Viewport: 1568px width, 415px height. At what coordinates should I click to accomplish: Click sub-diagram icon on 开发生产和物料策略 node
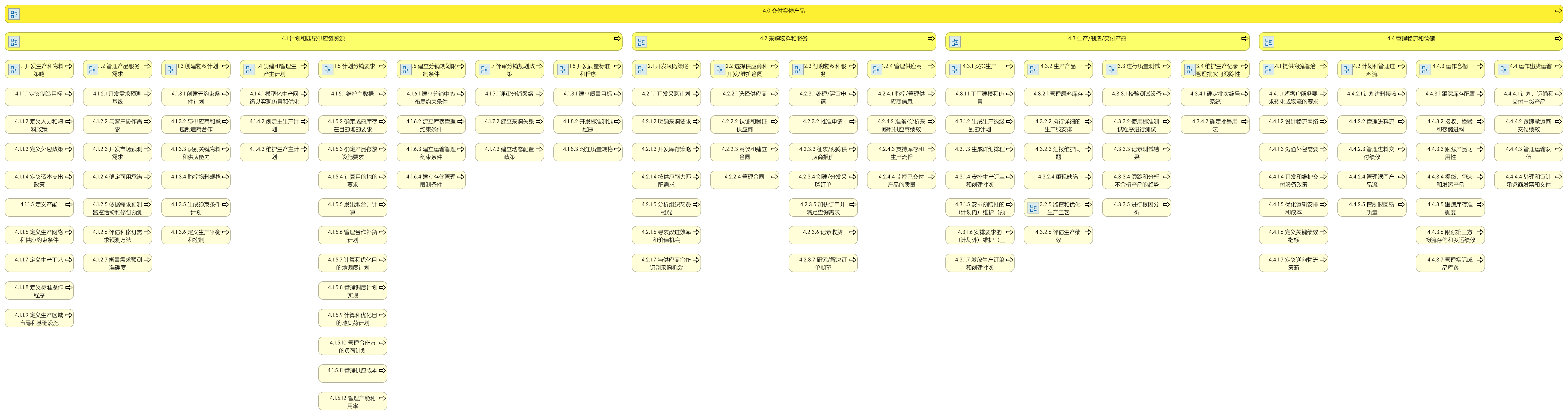[x=15, y=69]
